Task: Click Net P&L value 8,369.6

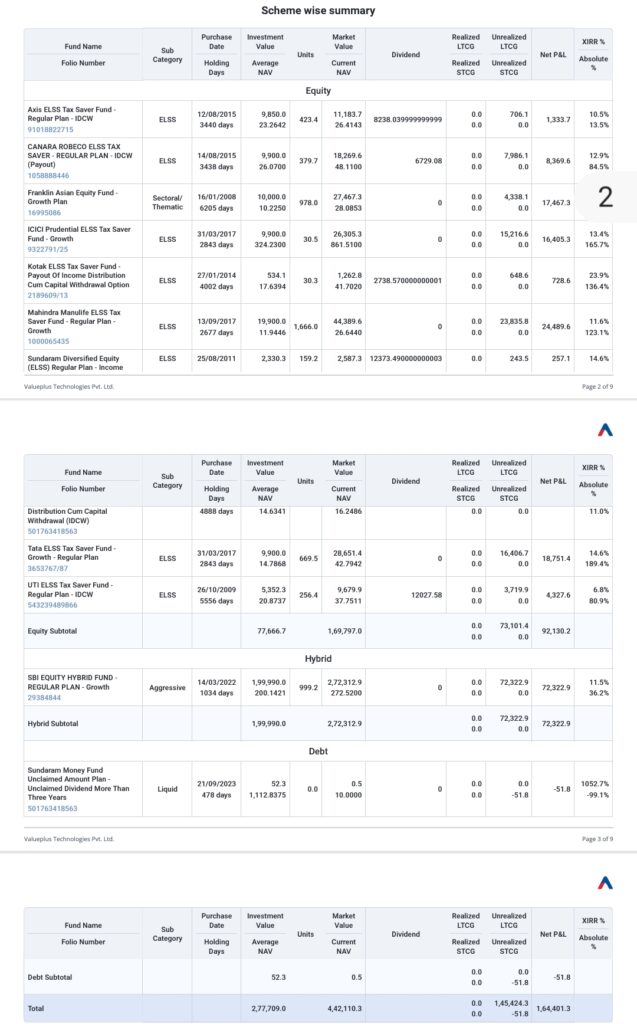Action: coord(558,161)
